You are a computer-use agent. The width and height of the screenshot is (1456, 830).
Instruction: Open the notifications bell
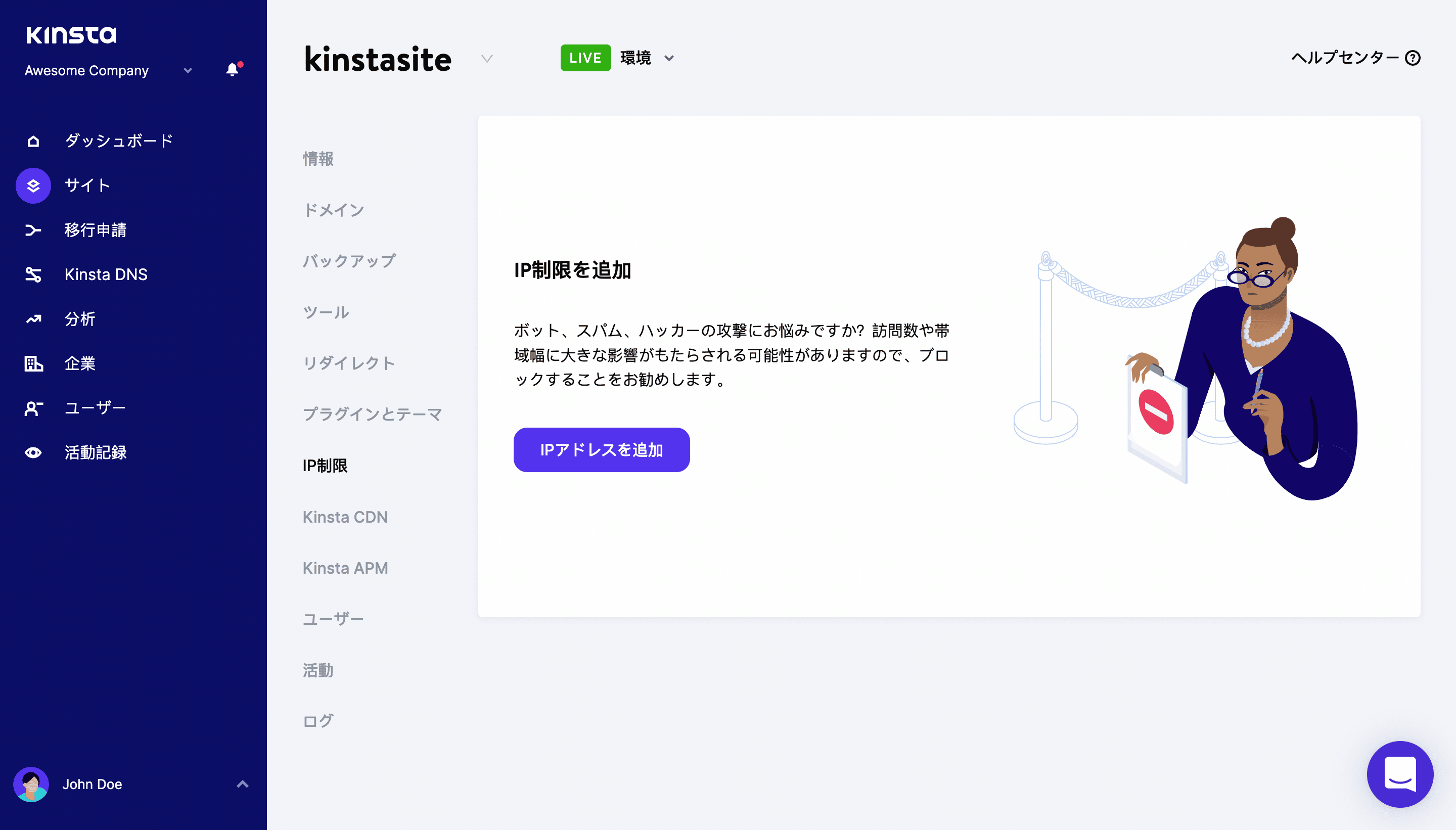(233, 70)
